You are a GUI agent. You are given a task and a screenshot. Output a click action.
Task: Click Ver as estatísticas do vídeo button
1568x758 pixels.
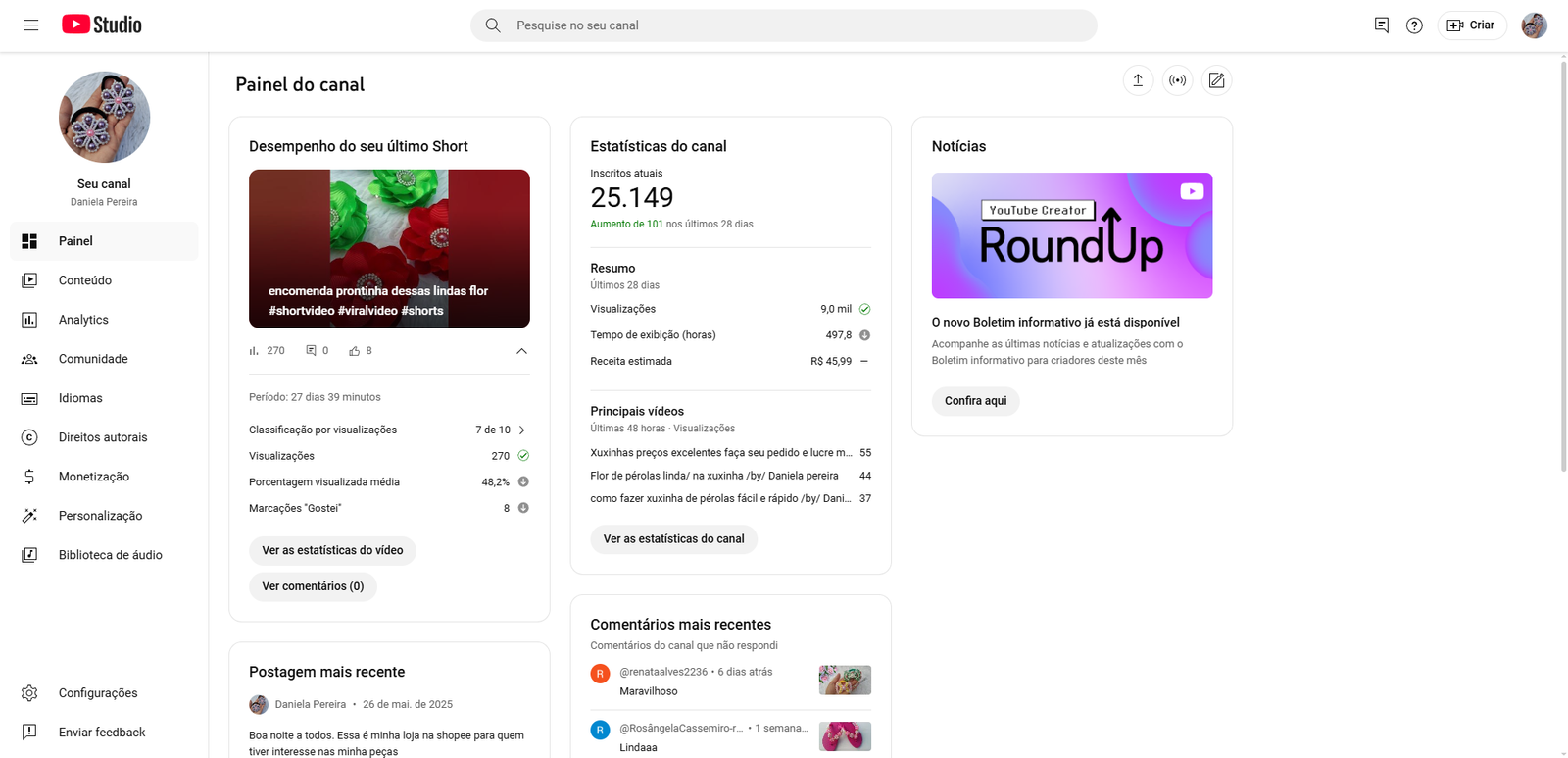click(x=332, y=550)
